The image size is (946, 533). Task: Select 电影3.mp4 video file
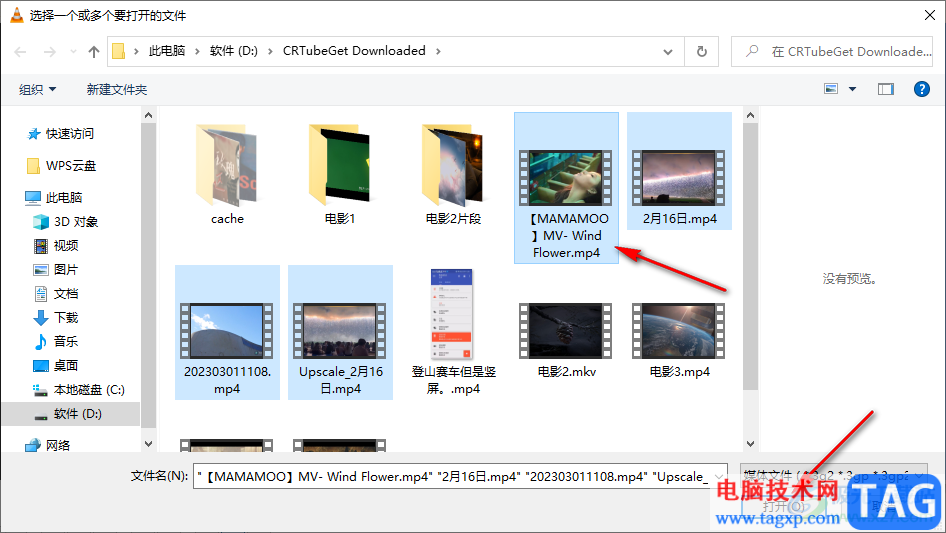[679, 341]
